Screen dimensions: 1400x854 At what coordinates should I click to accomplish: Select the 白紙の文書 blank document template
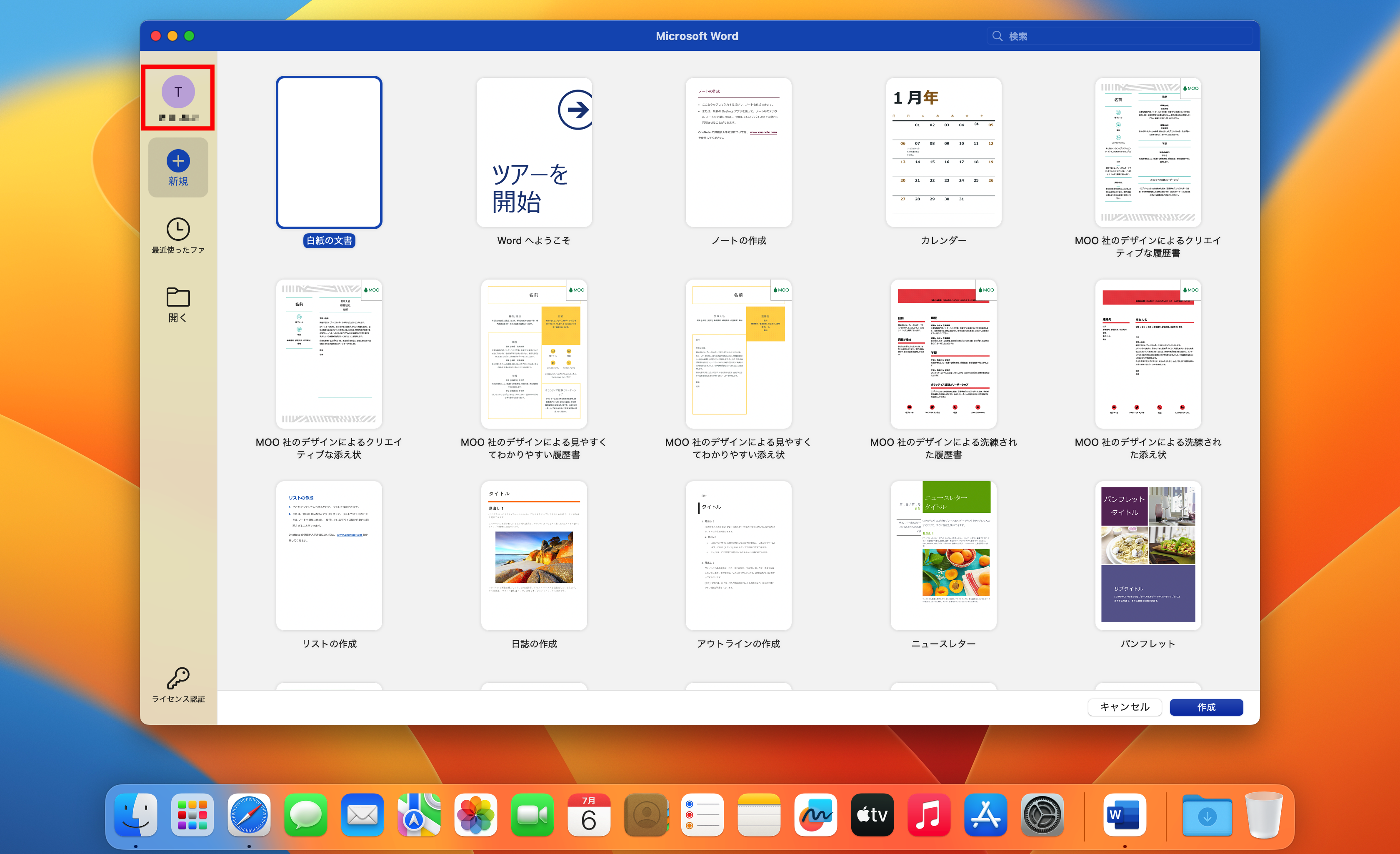329,152
